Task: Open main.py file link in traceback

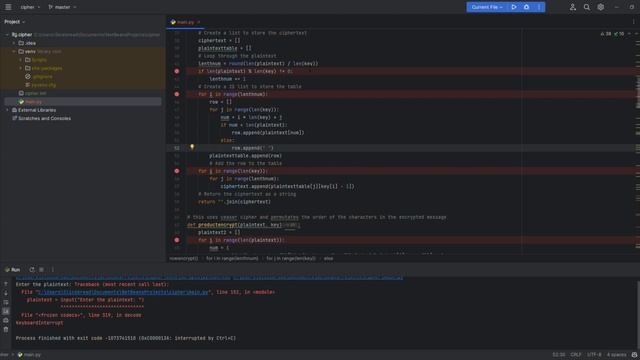Action: [123, 292]
